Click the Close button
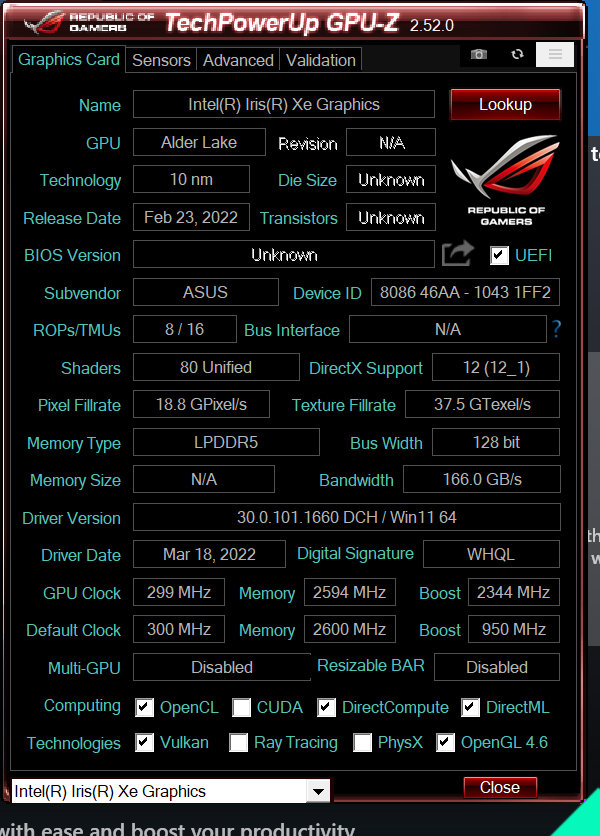This screenshot has width=600, height=836. [500, 787]
